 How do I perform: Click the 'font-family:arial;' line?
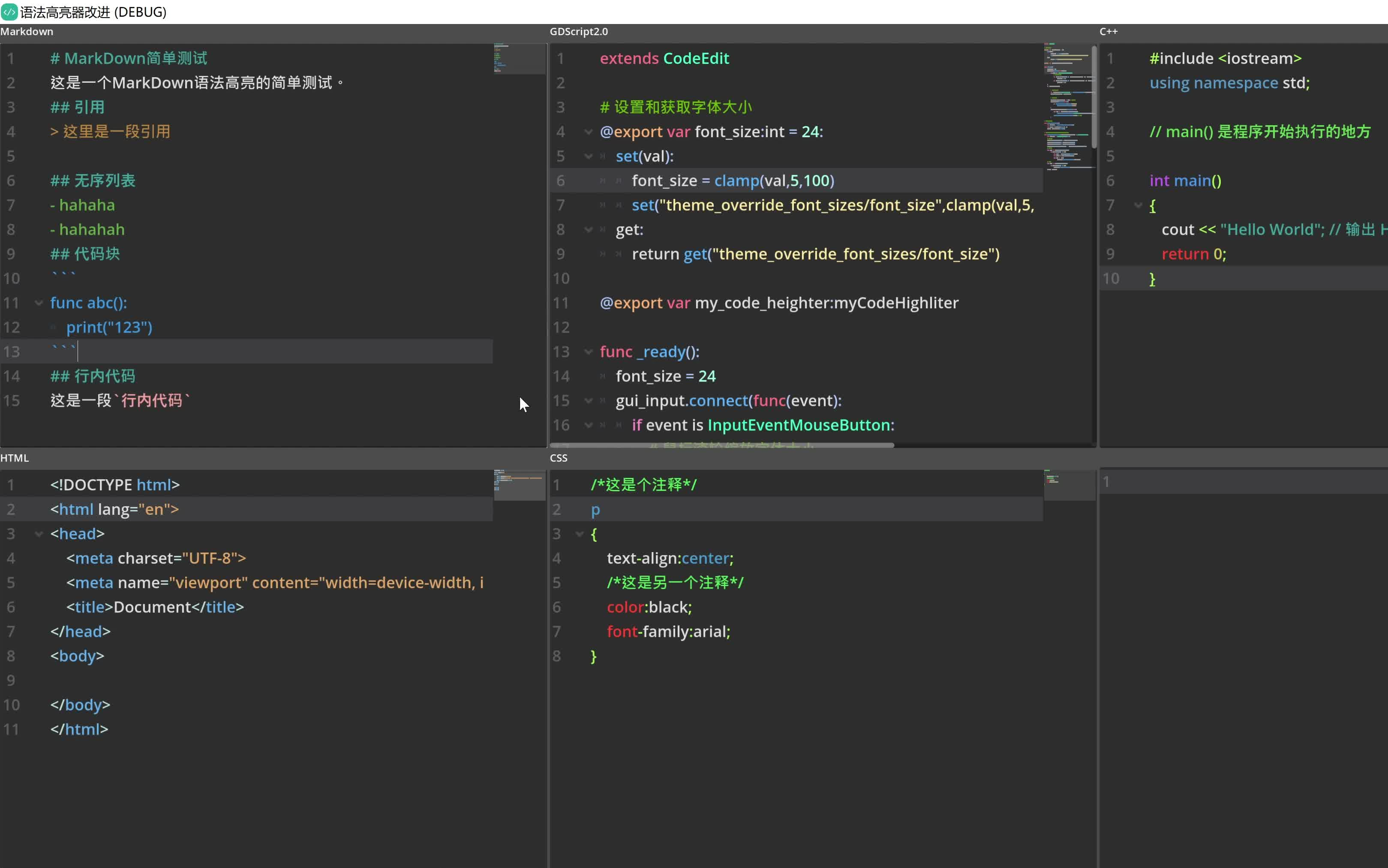coord(668,632)
